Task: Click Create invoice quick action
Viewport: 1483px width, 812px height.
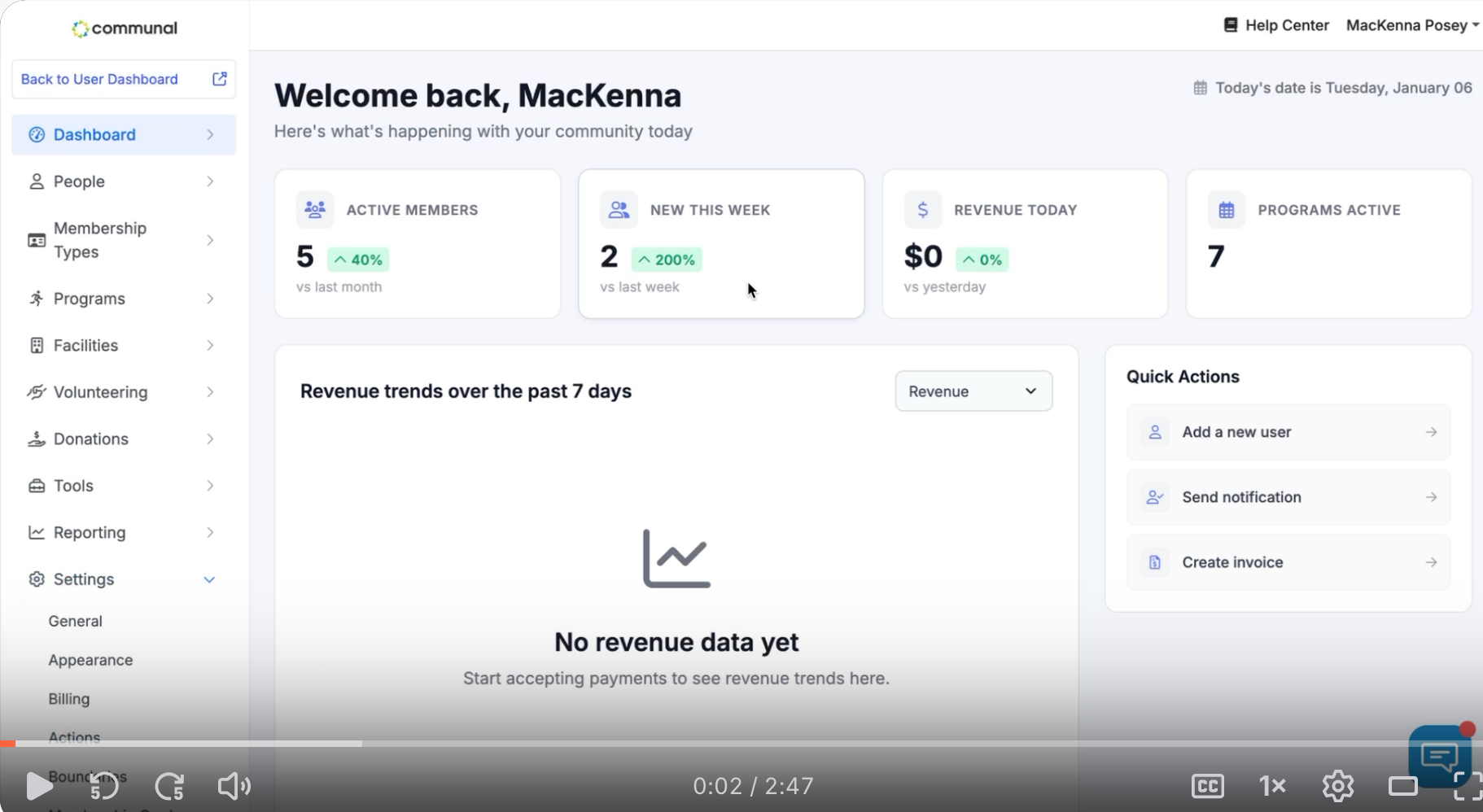Action: [1288, 562]
